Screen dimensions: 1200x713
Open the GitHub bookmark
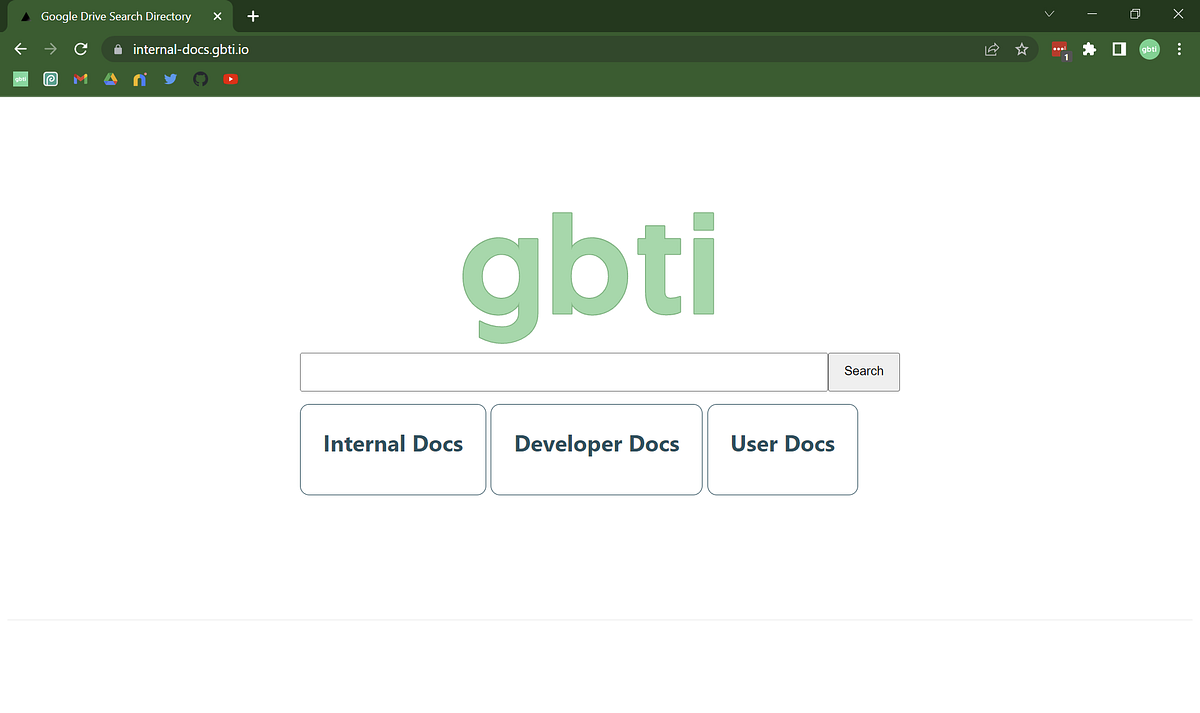click(x=200, y=78)
